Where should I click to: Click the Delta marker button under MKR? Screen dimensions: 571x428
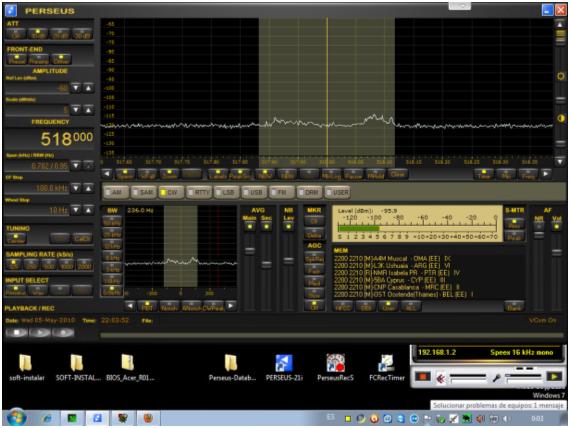point(314,233)
